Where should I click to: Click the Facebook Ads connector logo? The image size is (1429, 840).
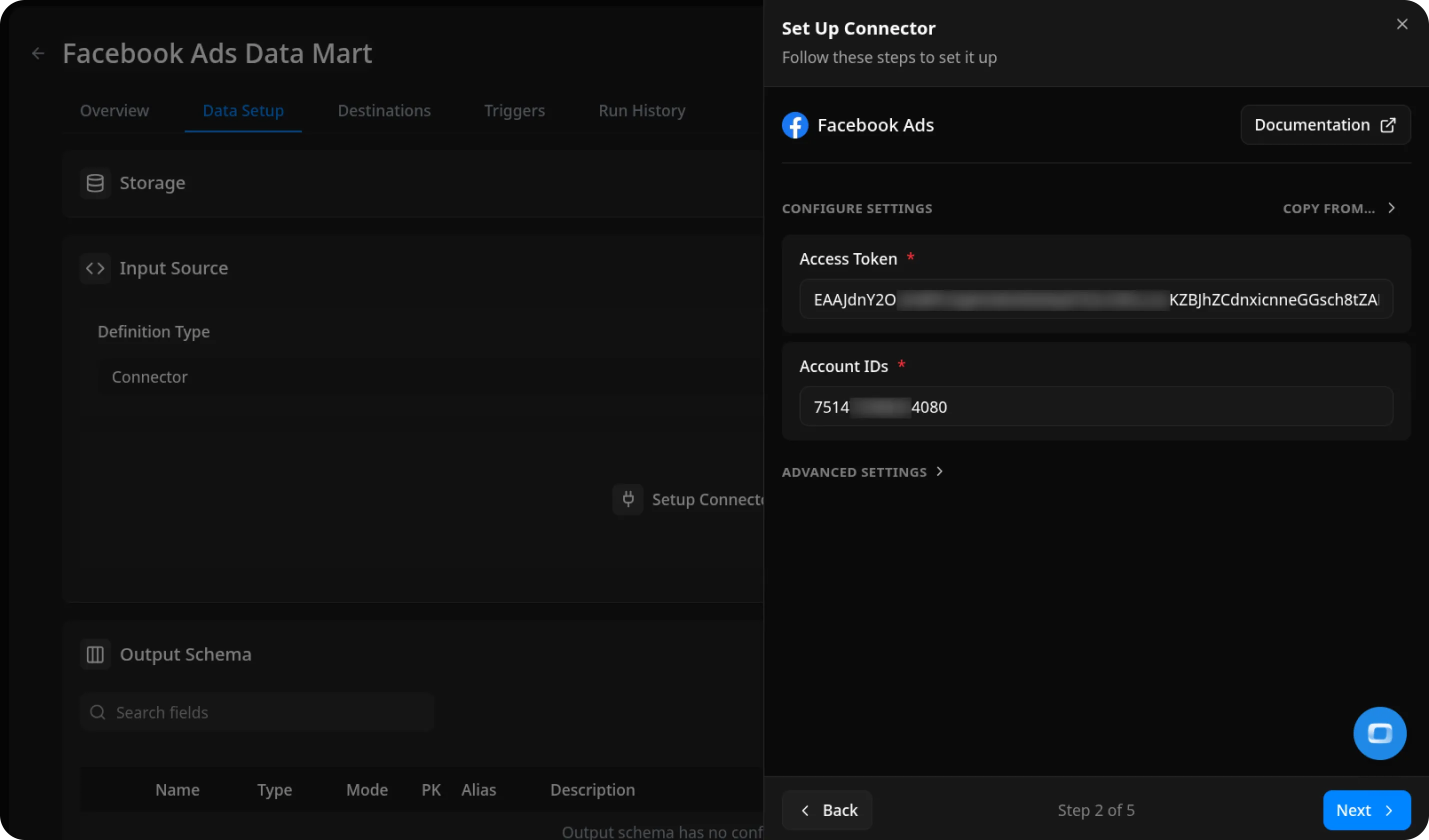coord(794,125)
